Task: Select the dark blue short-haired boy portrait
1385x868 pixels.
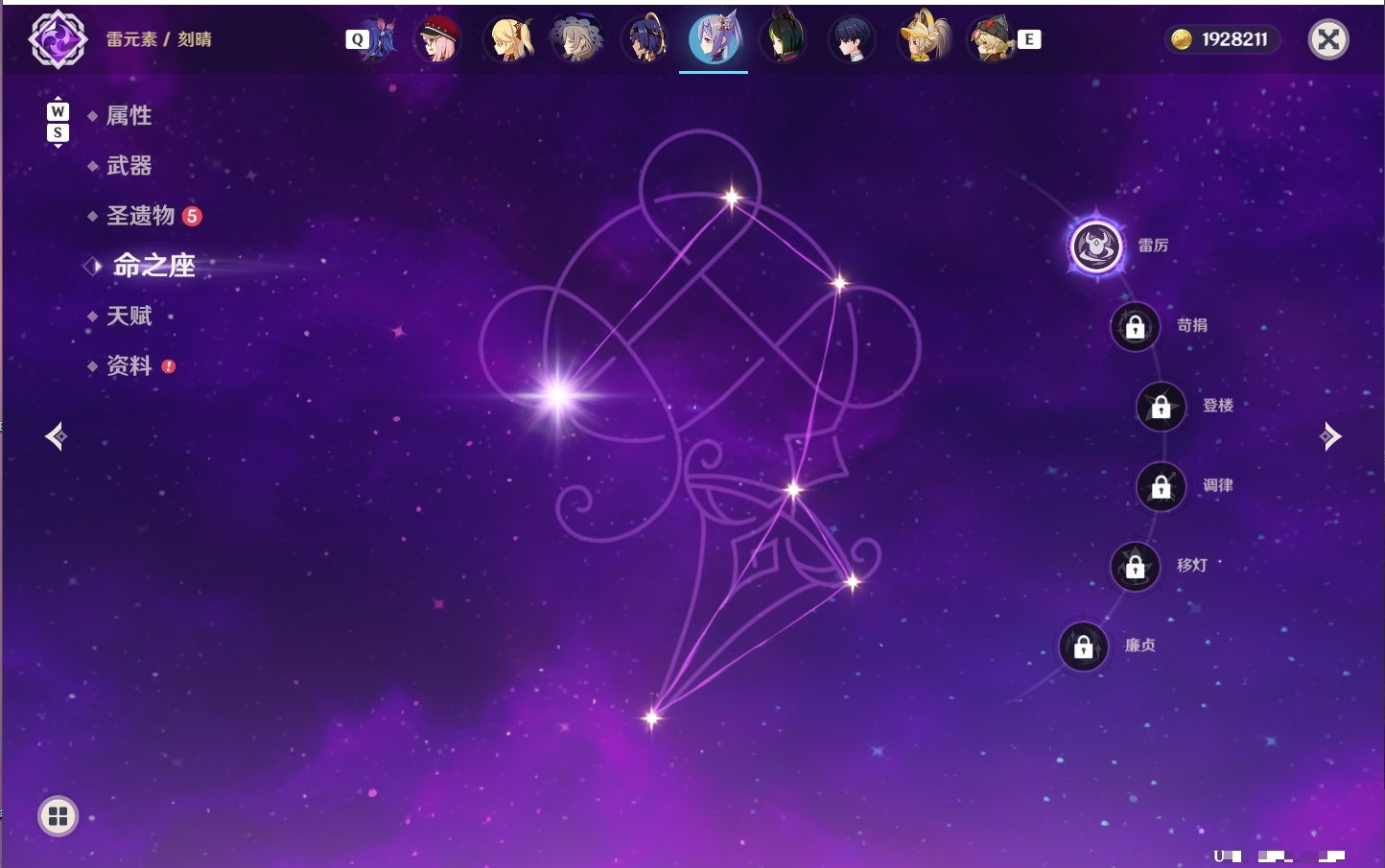Action: (853, 39)
